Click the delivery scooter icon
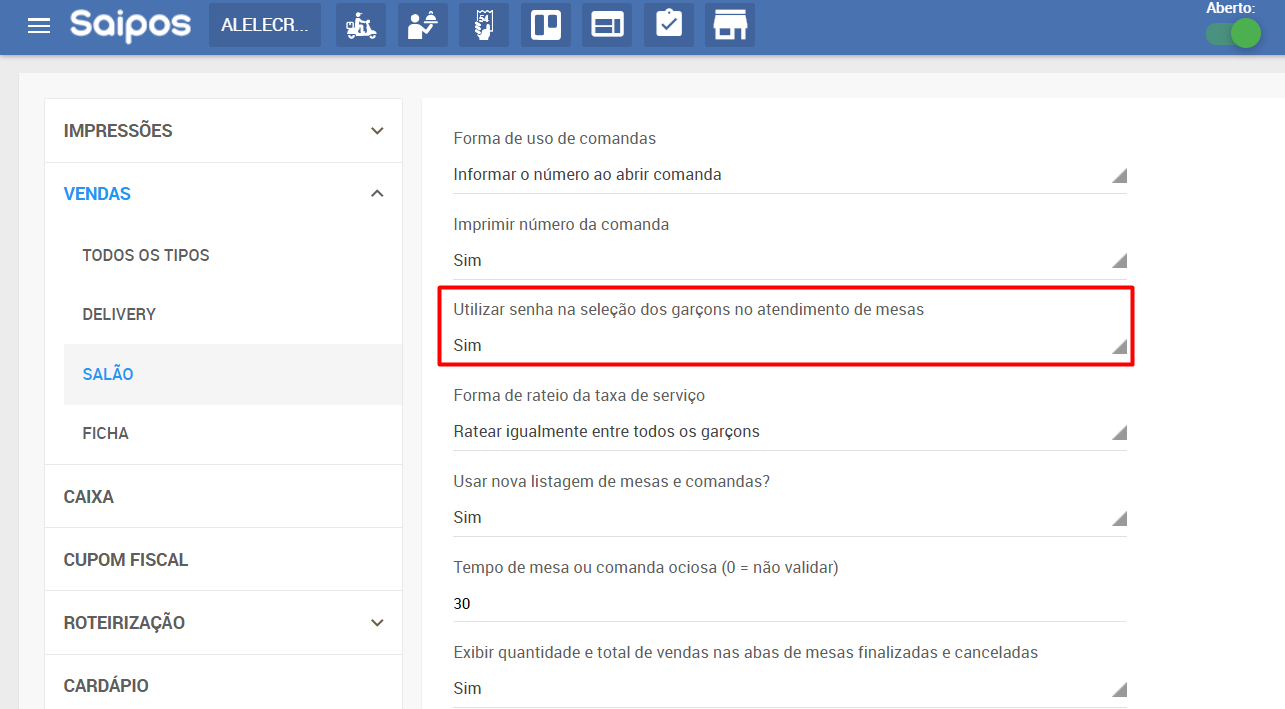Image resolution: width=1285 pixels, height=709 pixels. tap(361, 26)
